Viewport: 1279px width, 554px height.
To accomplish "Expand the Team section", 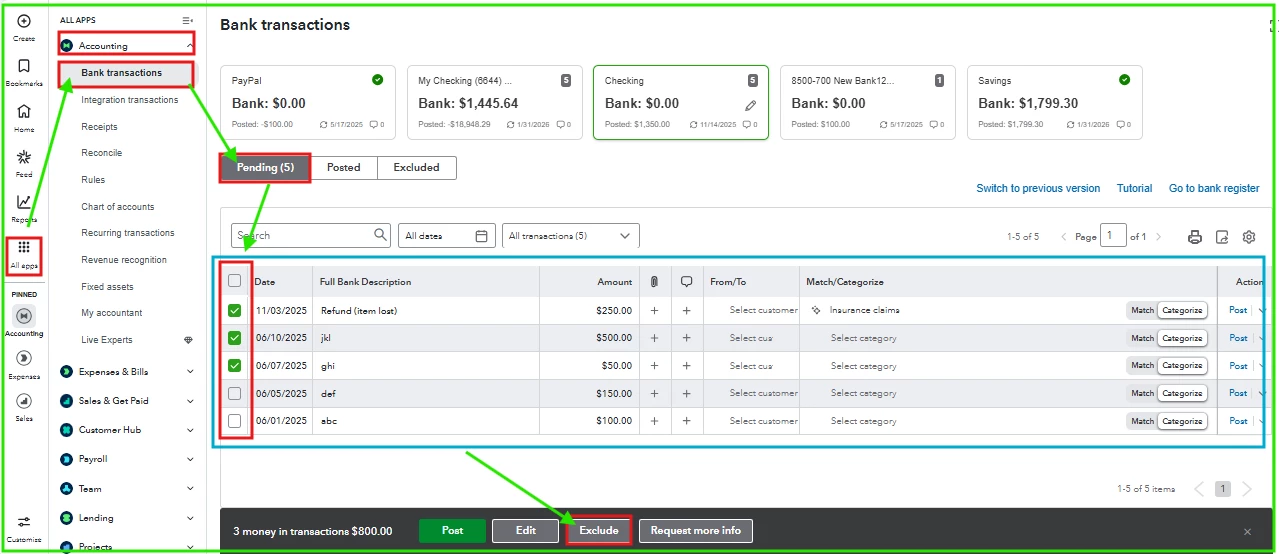I will tap(190, 489).
